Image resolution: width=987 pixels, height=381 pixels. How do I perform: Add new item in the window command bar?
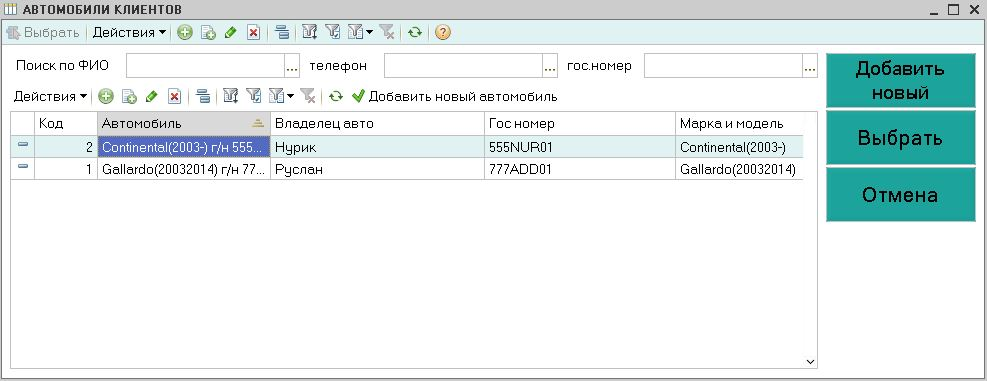tap(184, 33)
